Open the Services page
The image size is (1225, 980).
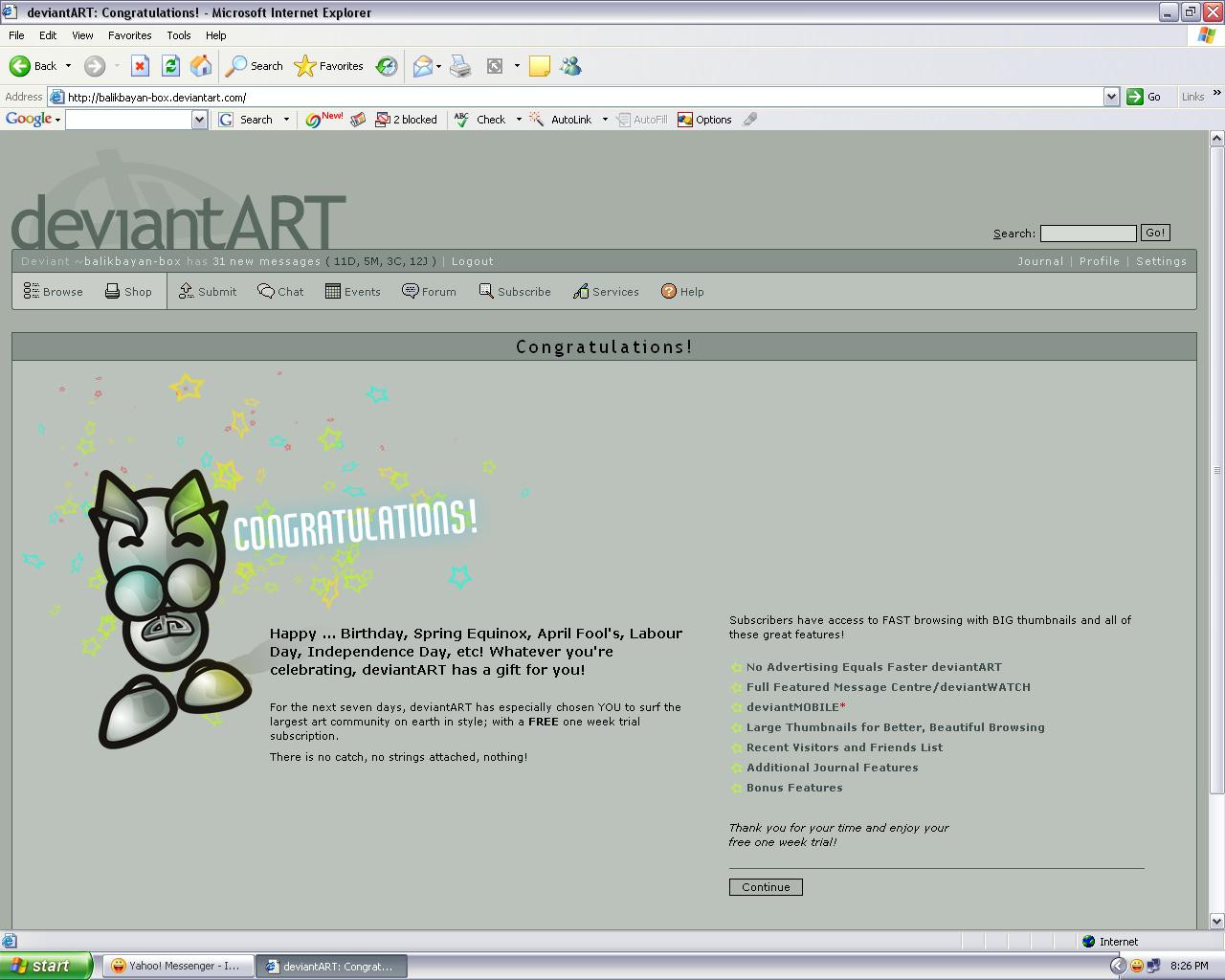pyautogui.click(x=606, y=292)
